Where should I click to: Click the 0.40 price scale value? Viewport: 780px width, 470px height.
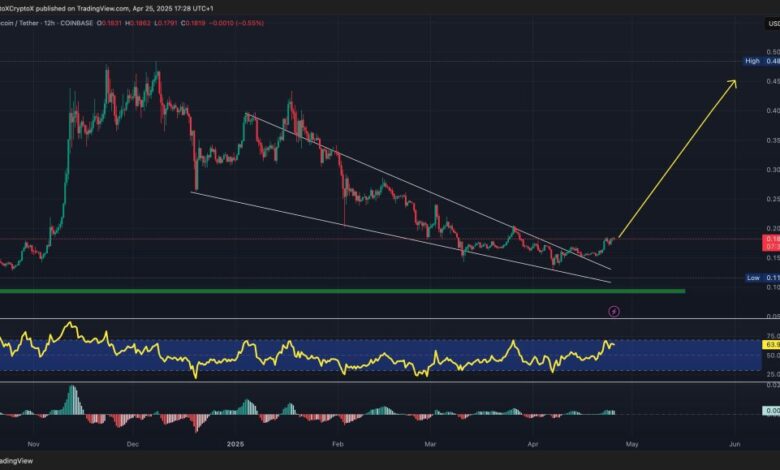click(x=773, y=110)
